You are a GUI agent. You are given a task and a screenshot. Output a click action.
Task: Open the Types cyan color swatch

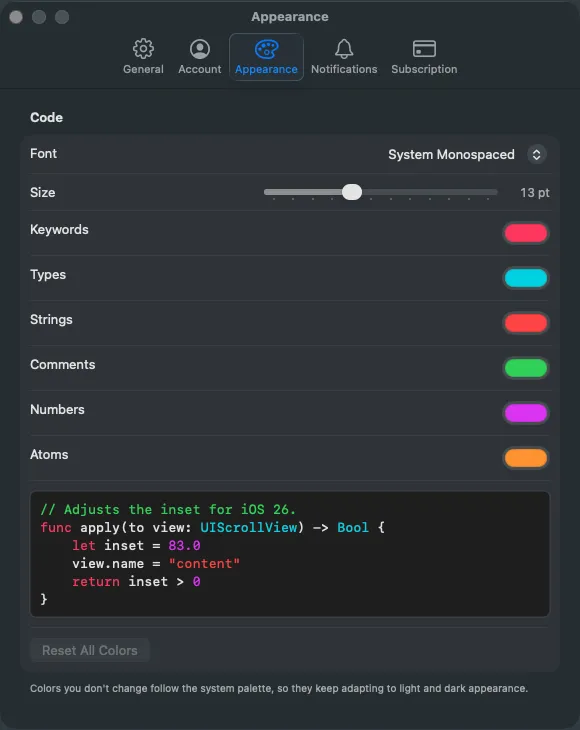[x=526, y=278]
